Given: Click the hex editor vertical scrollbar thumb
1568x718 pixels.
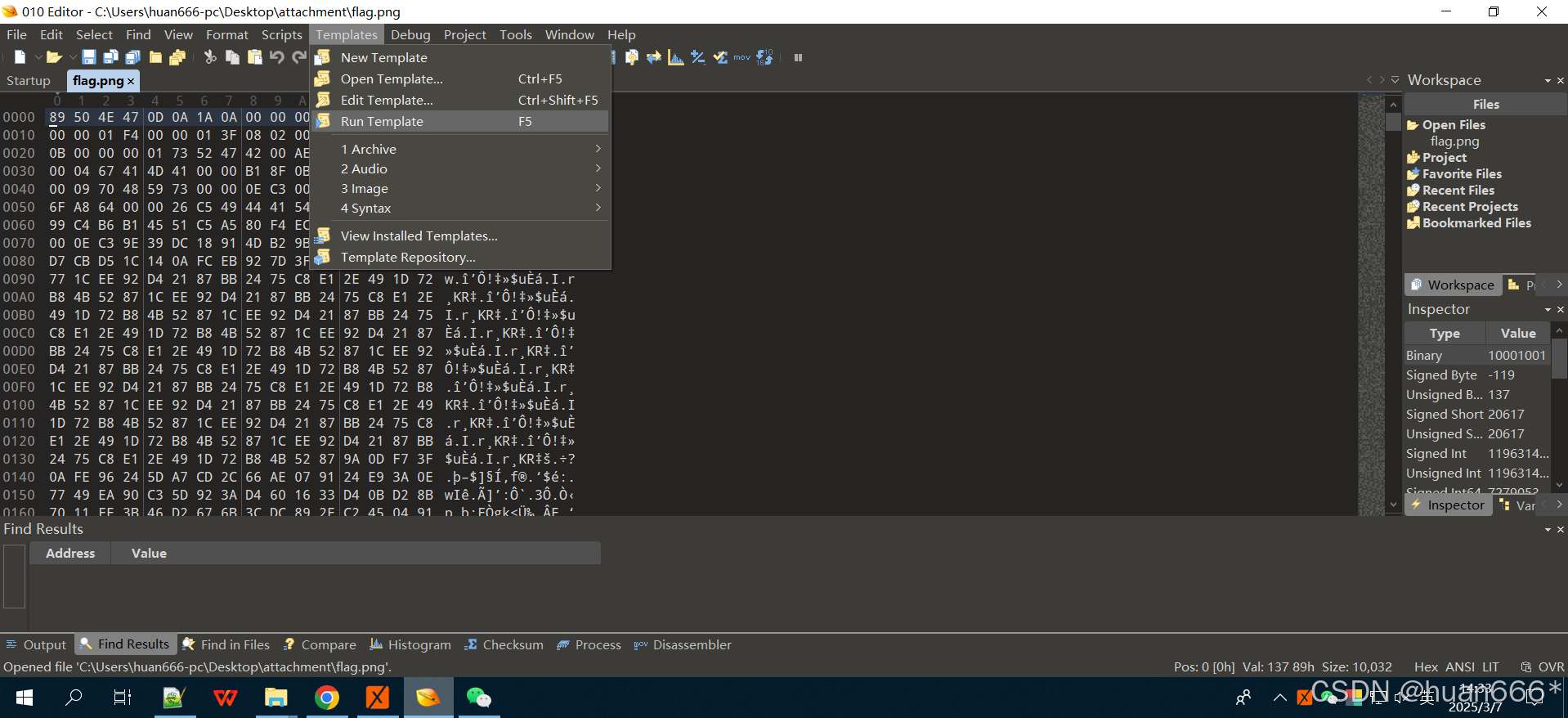Looking at the screenshot, I should point(1393,122).
